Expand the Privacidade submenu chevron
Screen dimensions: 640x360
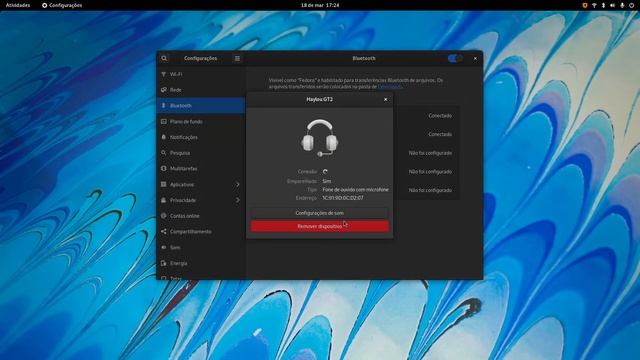[238, 200]
